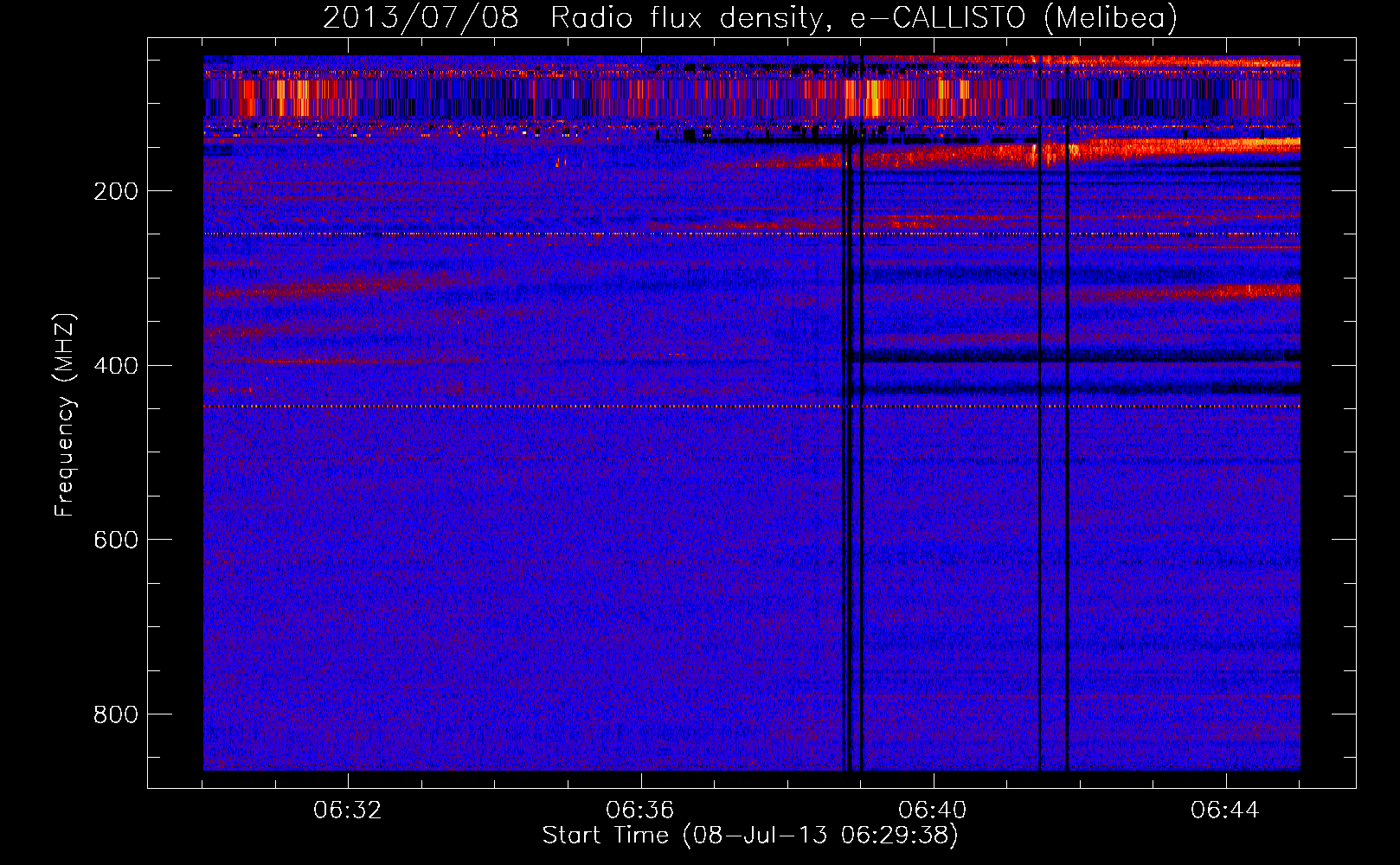Click the 06:36 time tick label
The height and width of the screenshot is (865, 1400).
point(640,811)
